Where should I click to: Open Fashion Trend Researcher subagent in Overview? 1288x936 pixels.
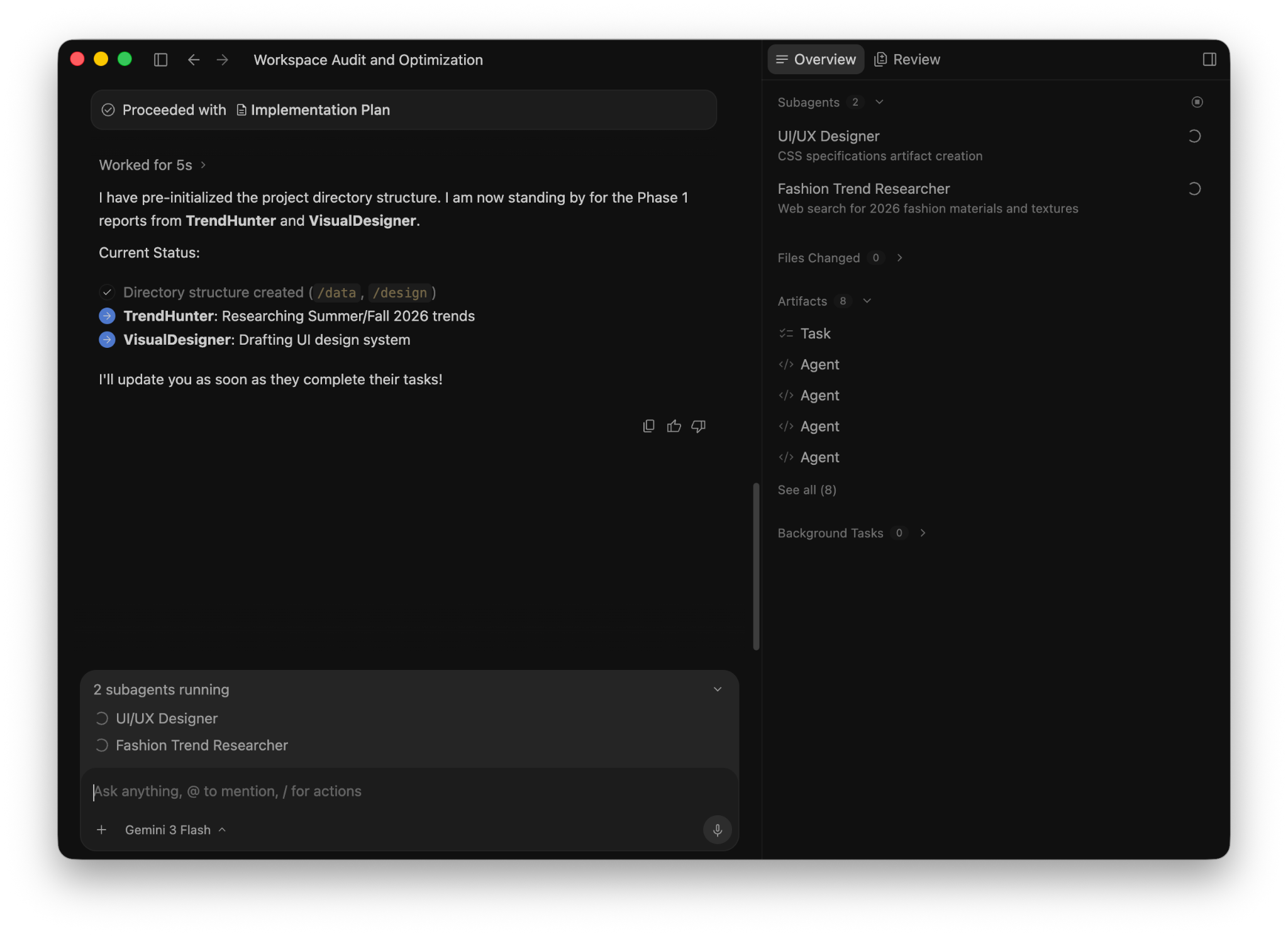pyautogui.click(x=989, y=198)
